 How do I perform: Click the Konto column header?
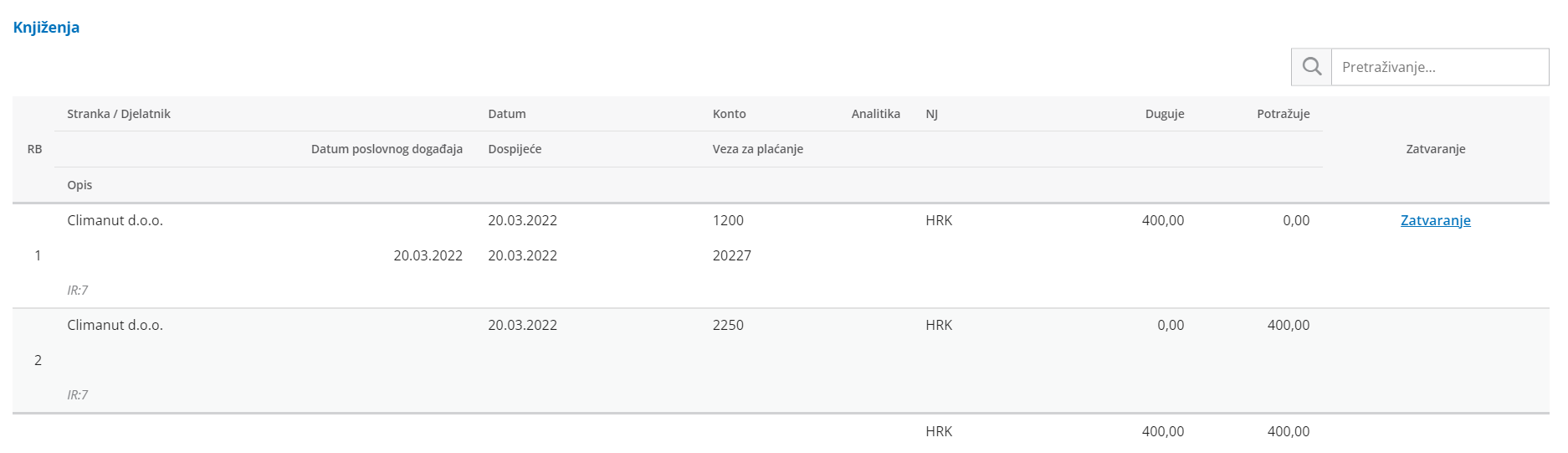pyautogui.click(x=729, y=114)
